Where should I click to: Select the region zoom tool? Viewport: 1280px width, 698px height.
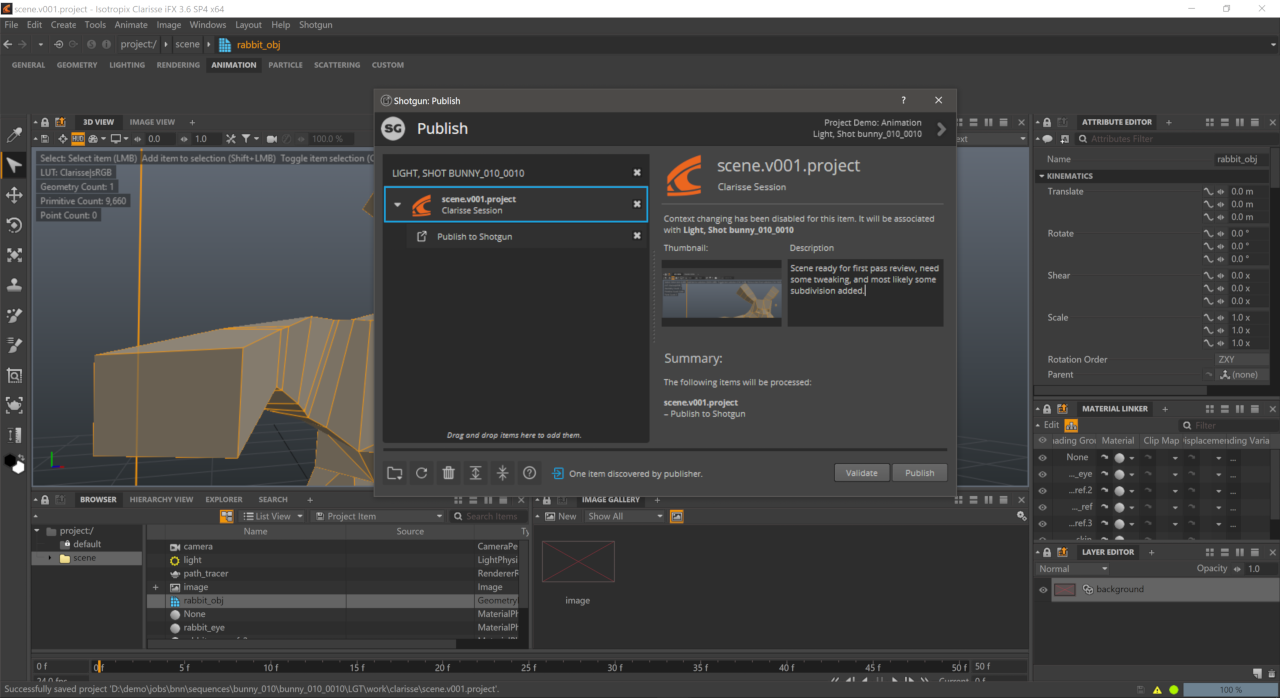click(14, 375)
